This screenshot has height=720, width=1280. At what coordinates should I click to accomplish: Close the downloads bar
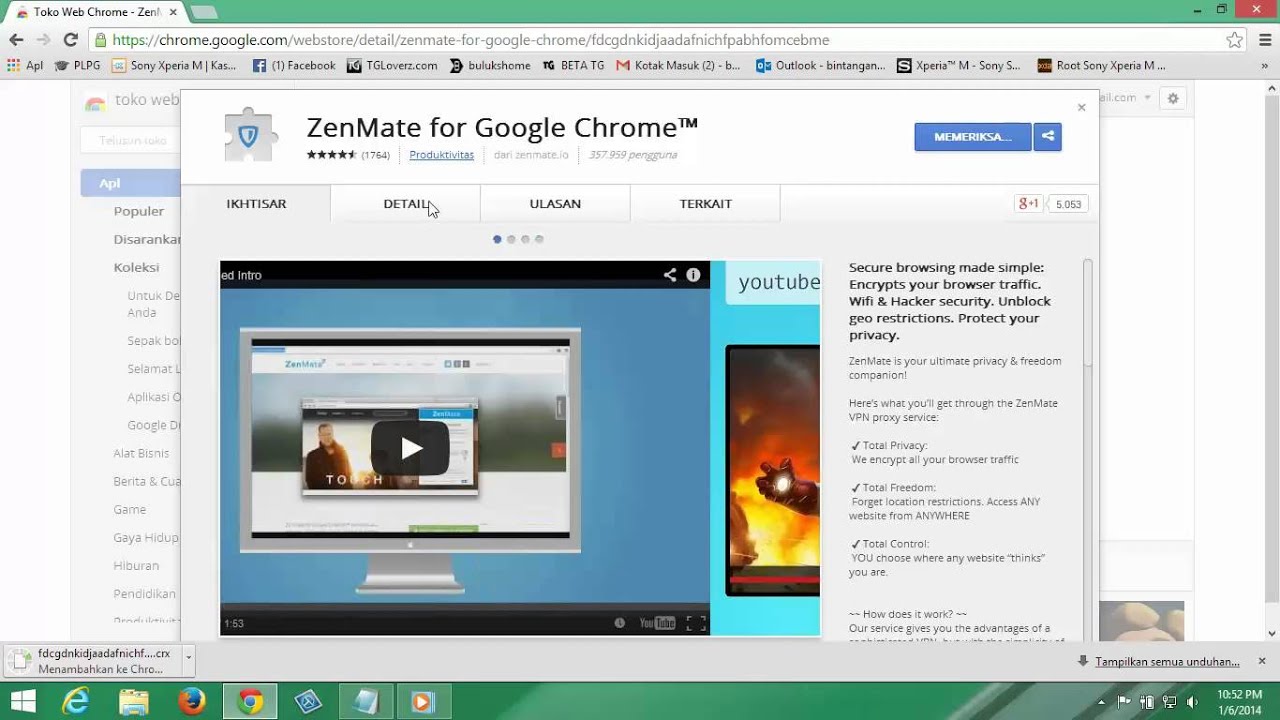tap(1262, 661)
